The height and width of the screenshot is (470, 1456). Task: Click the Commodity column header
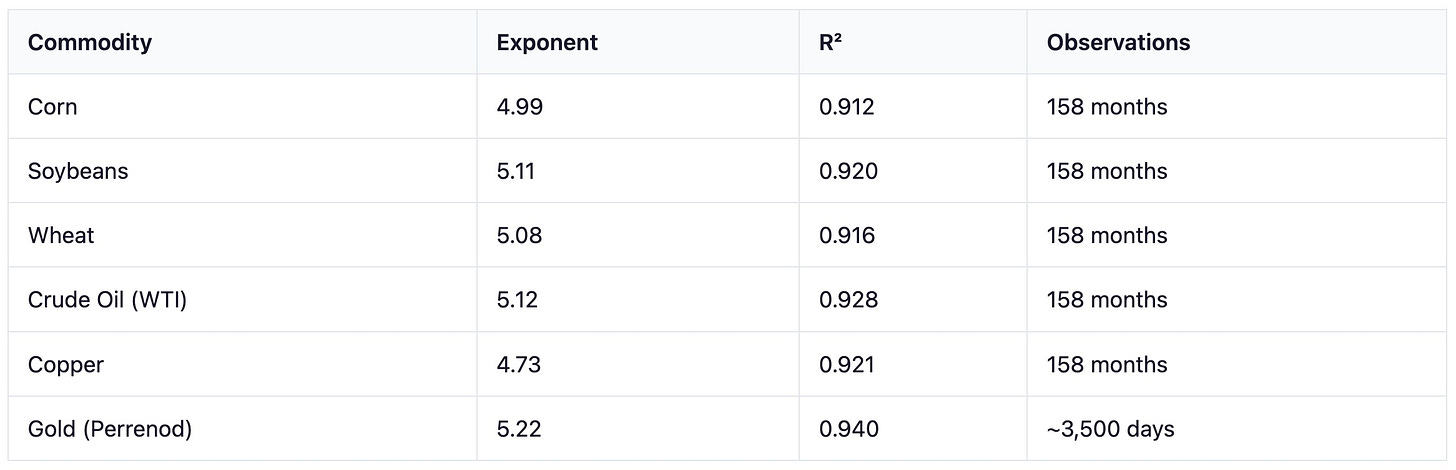pyautogui.click(x=90, y=43)
